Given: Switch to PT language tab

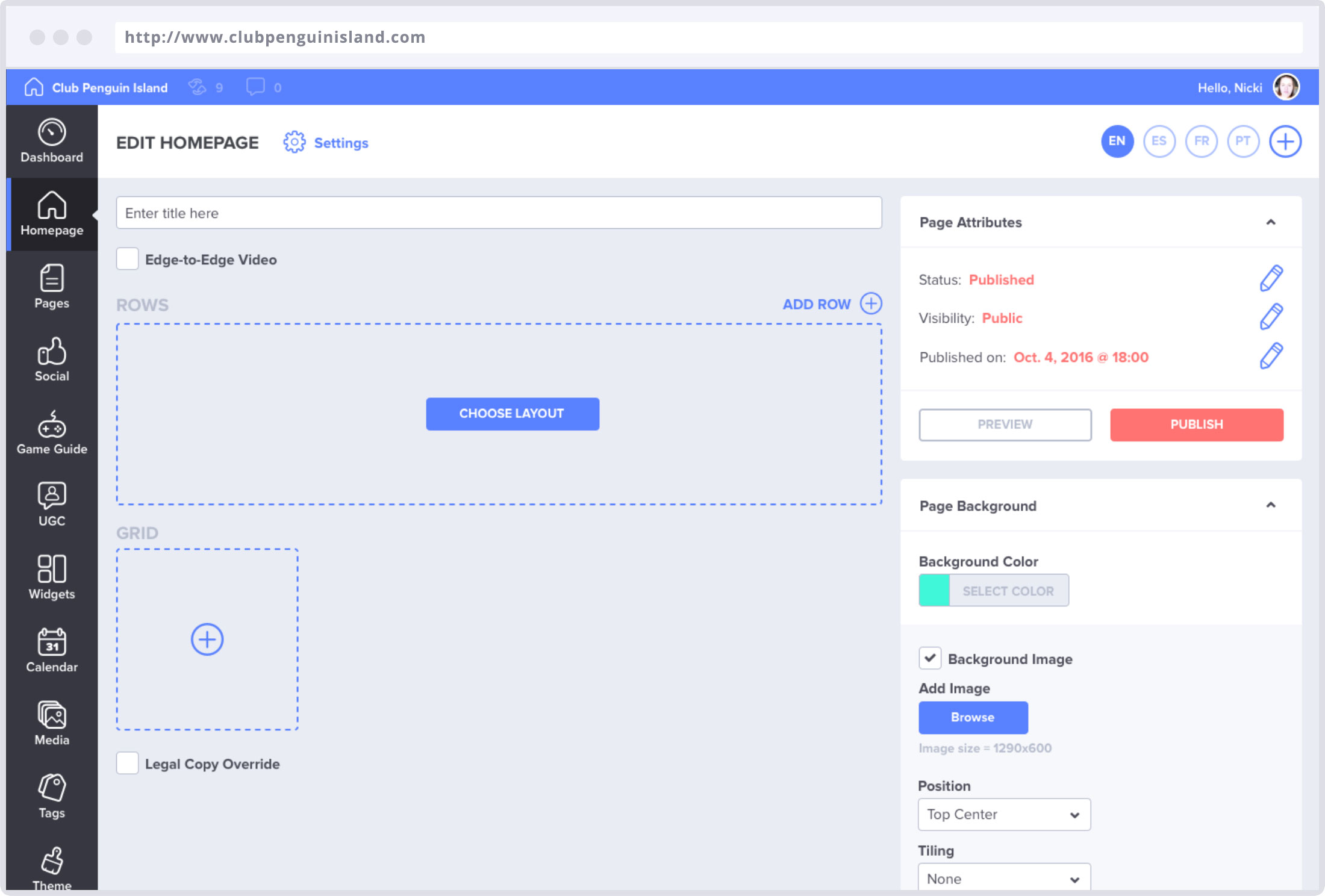Looking at the screenshot, I should (x=1243, y=142).
